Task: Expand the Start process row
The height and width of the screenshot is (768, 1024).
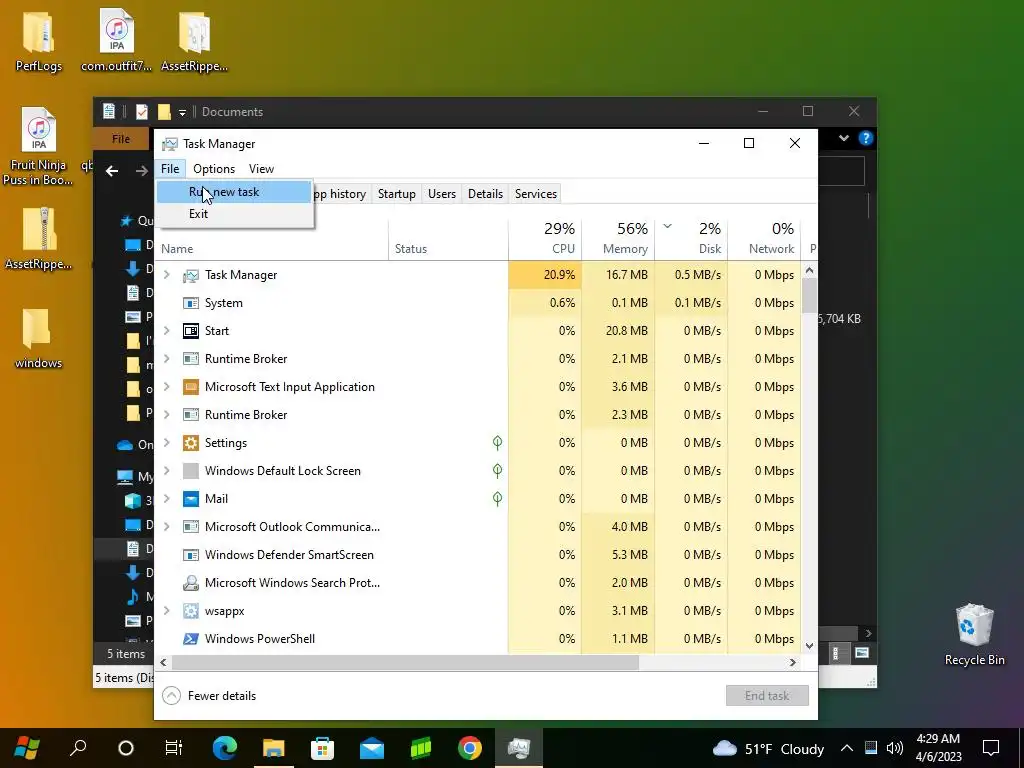Action: (x=167, y=330)
